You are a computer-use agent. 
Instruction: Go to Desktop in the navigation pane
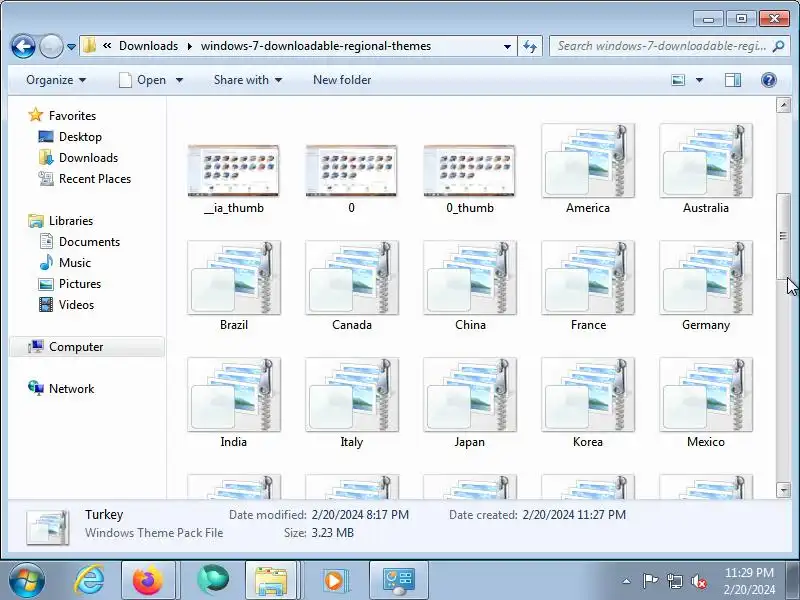tap(80, 137)
